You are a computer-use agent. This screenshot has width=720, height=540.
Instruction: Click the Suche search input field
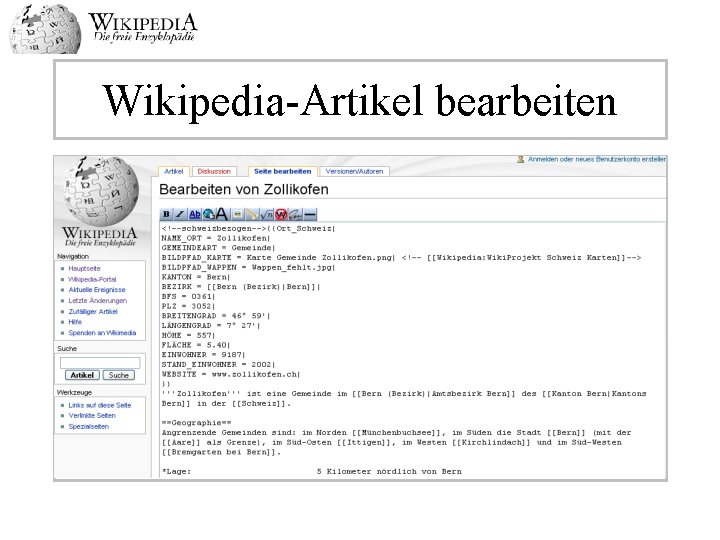[x=100, y=363]
